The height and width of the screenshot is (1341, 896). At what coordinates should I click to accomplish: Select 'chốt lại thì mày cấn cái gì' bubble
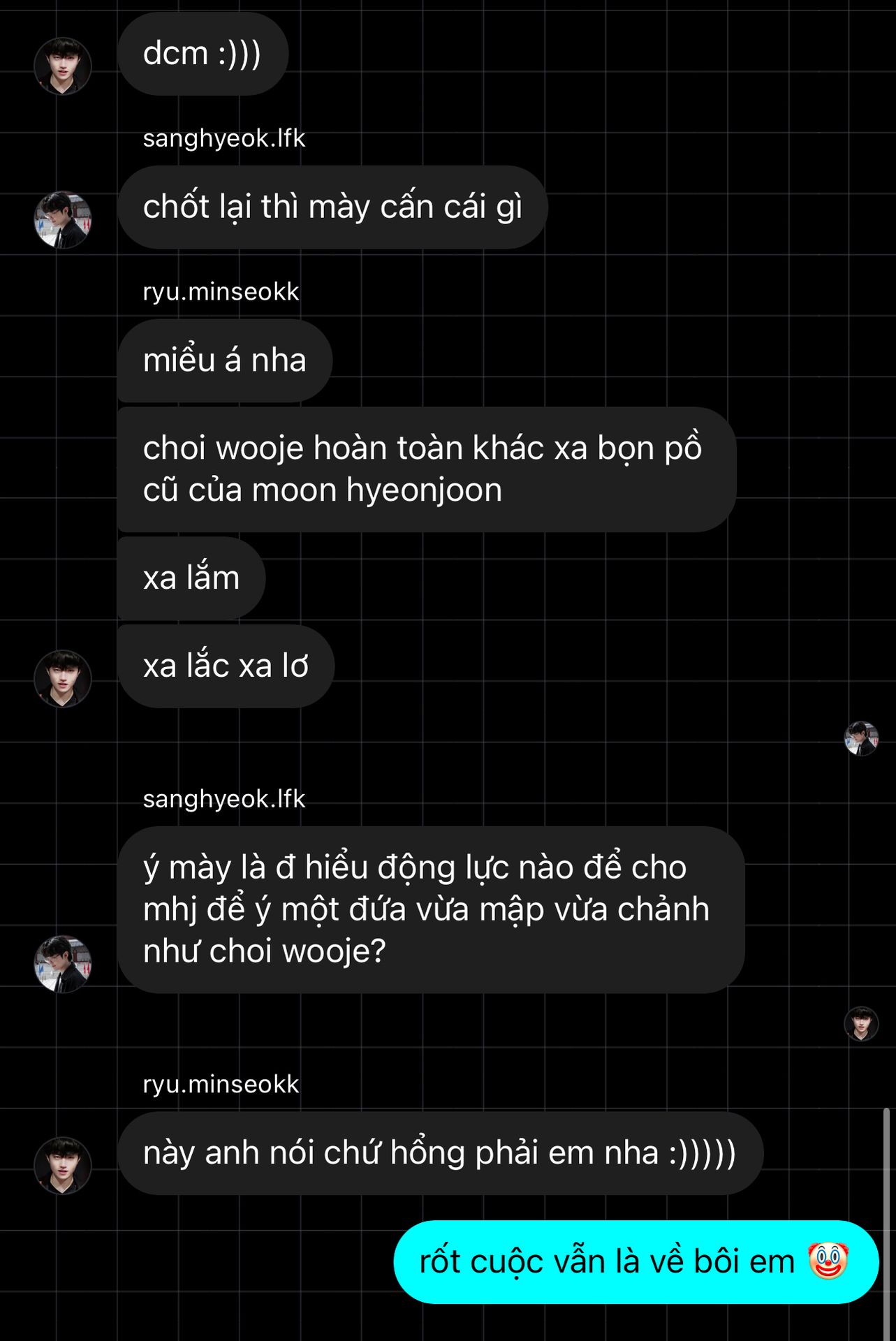tap(332, 207)
